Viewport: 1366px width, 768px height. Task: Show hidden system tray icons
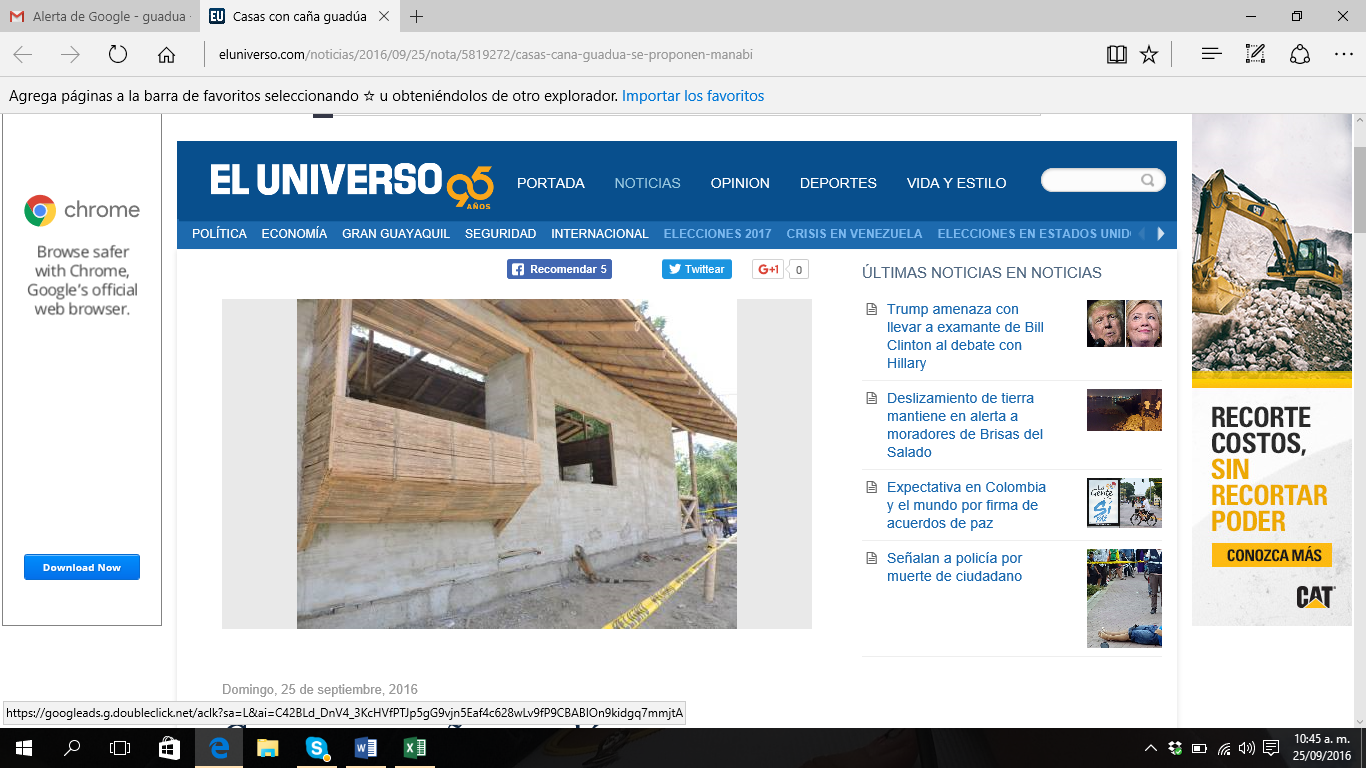tap(1150, 748)
